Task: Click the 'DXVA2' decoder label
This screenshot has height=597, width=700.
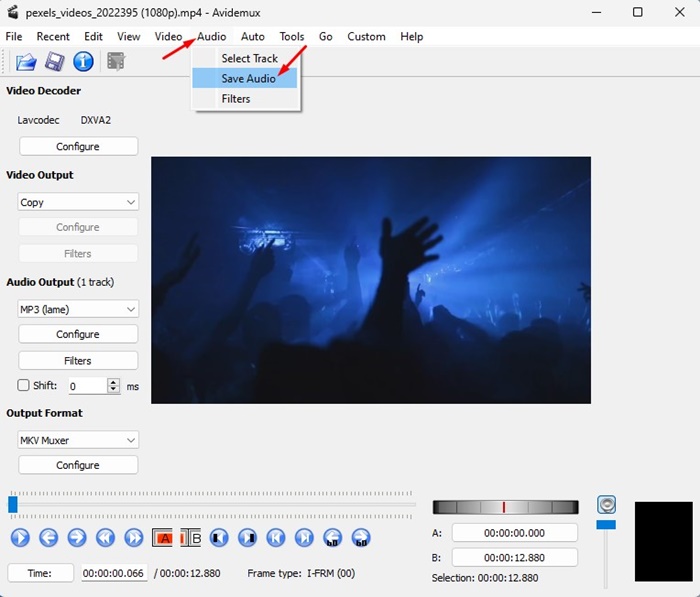Action: click(96, 120)
